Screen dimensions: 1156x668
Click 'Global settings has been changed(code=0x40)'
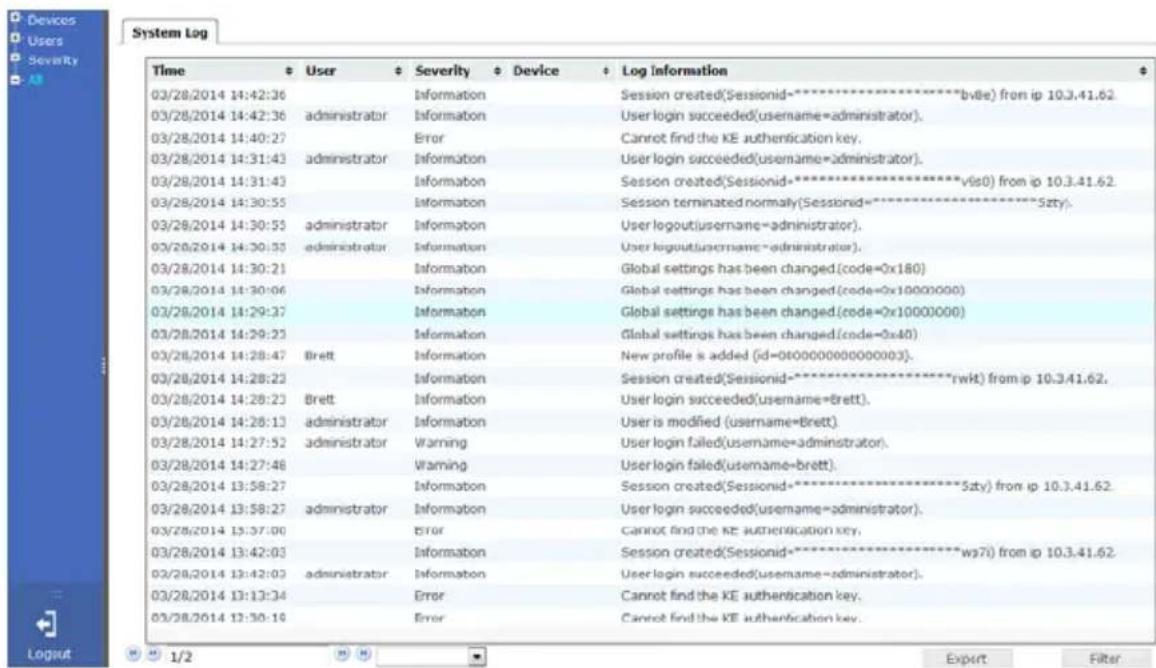click(x=769, y=334)
